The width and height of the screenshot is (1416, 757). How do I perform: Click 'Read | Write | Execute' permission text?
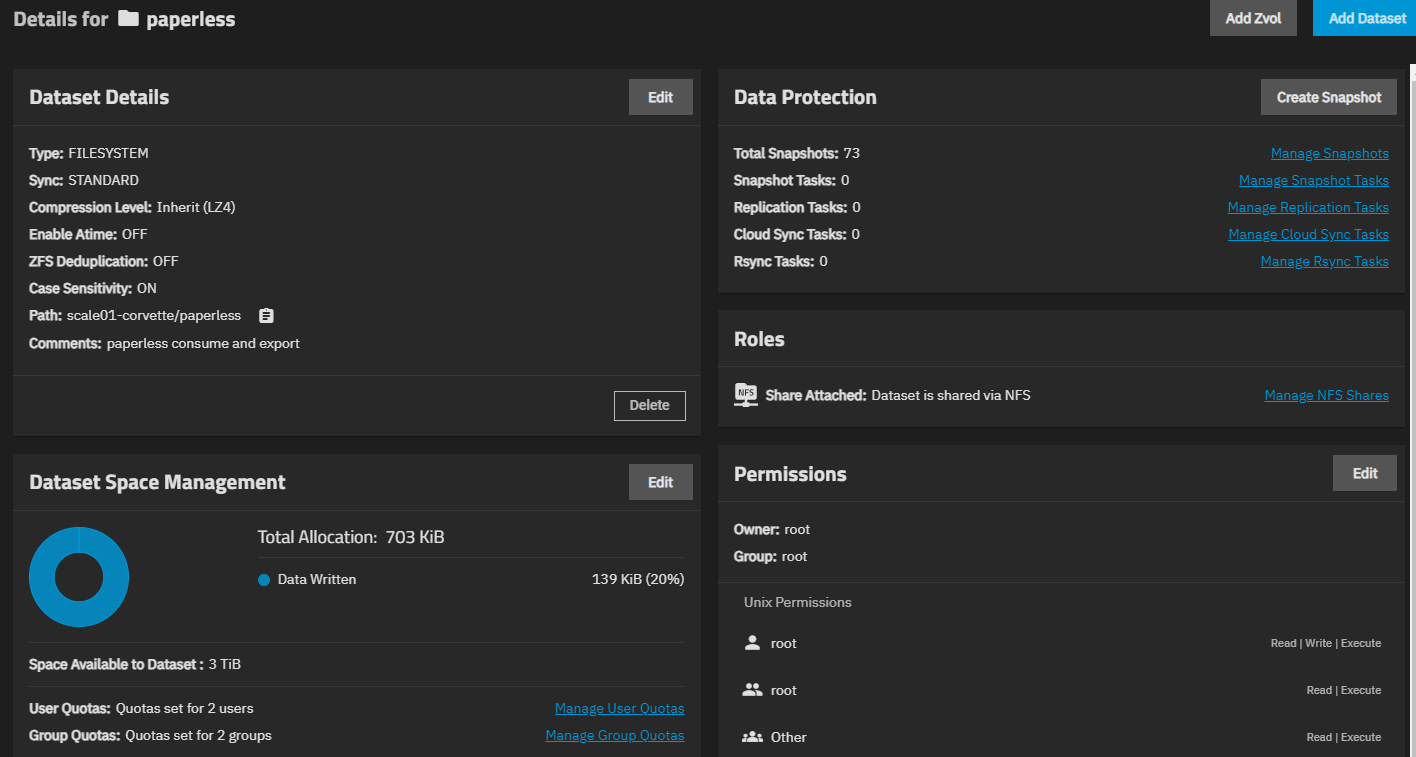[1326, 643]
